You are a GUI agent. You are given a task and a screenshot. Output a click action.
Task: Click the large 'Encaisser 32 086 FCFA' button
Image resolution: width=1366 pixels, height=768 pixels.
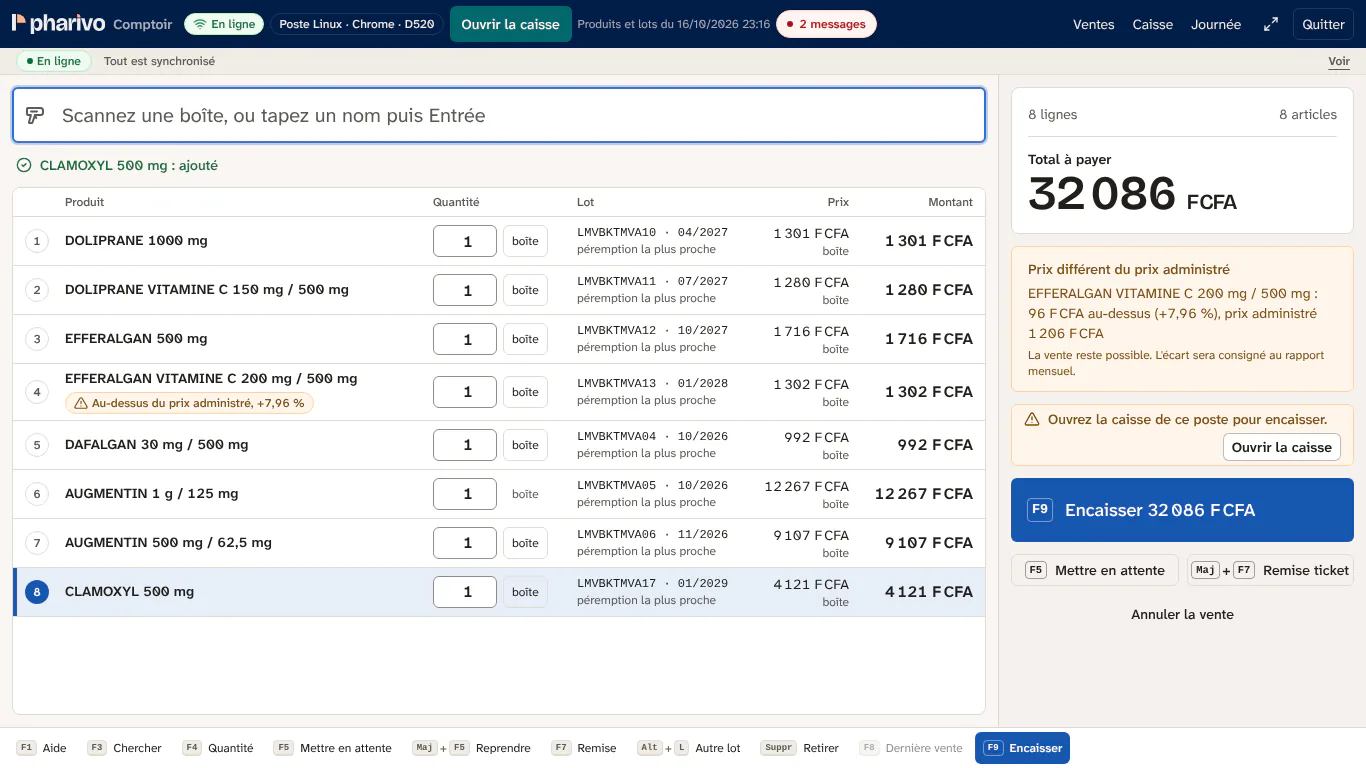(x=1182, y=510)
